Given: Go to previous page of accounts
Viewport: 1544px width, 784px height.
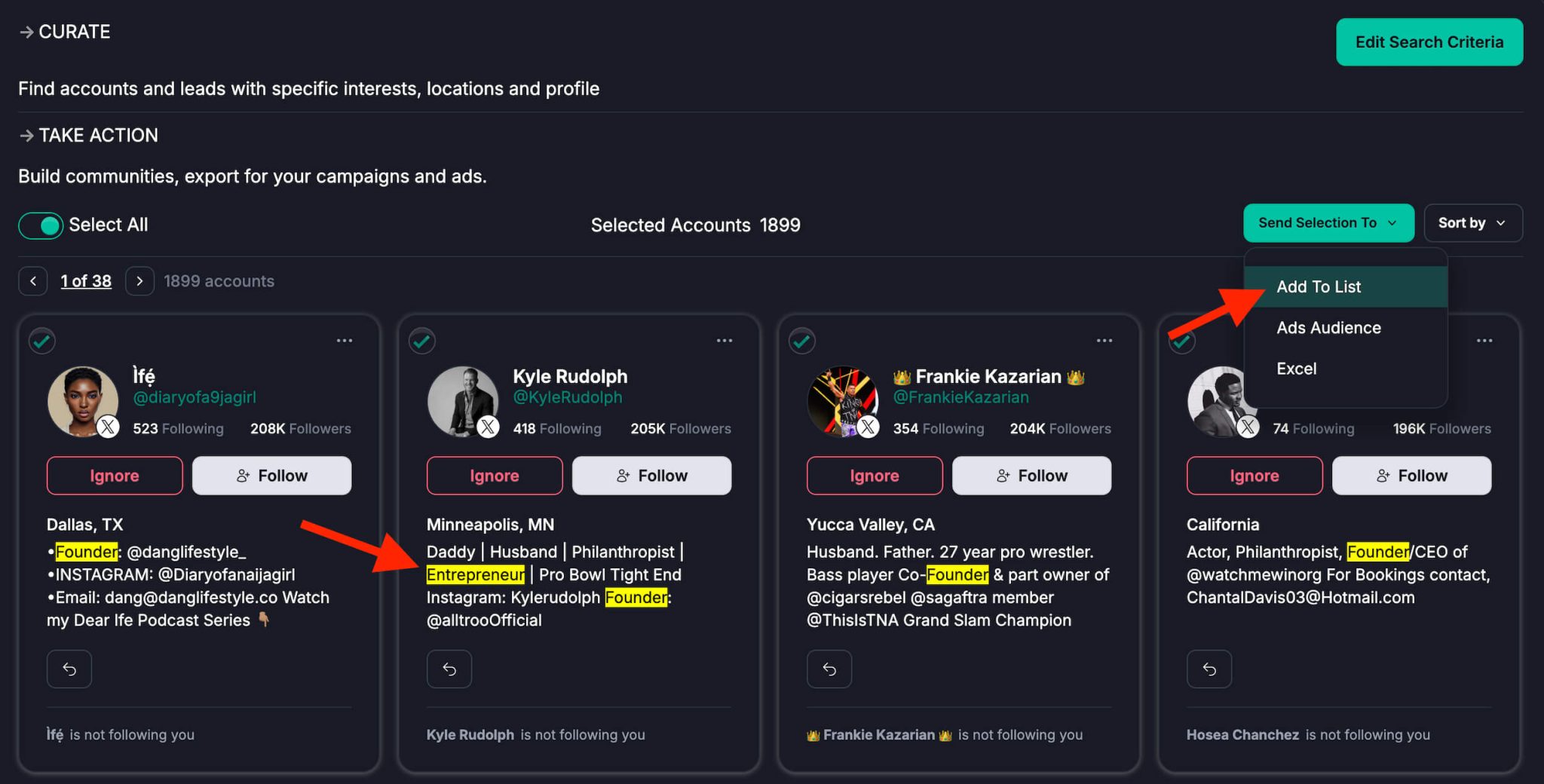Looking at the screenshot, I should 33,281.
